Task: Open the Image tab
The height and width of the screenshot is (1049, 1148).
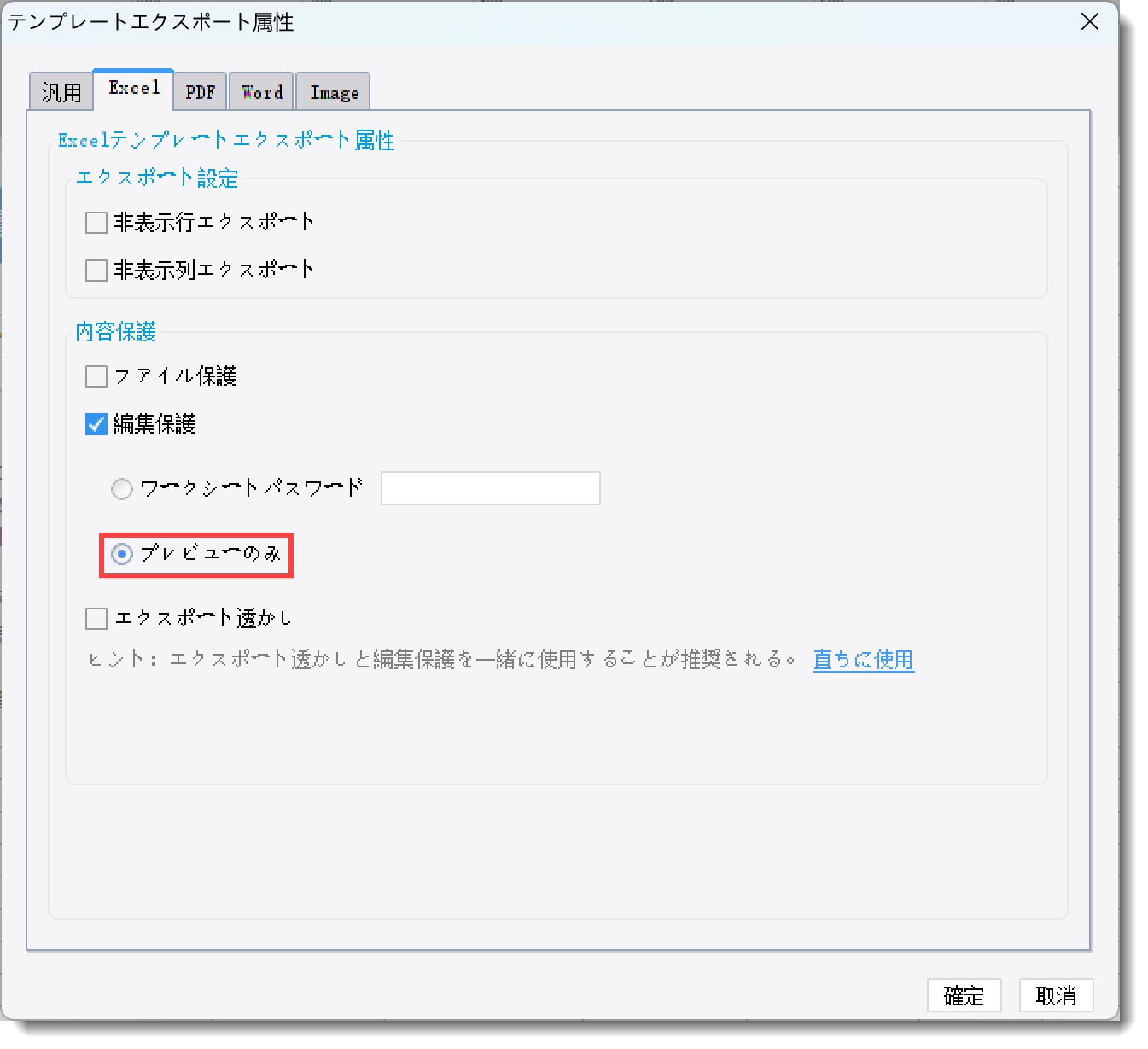Action: [x=334, y=91]
